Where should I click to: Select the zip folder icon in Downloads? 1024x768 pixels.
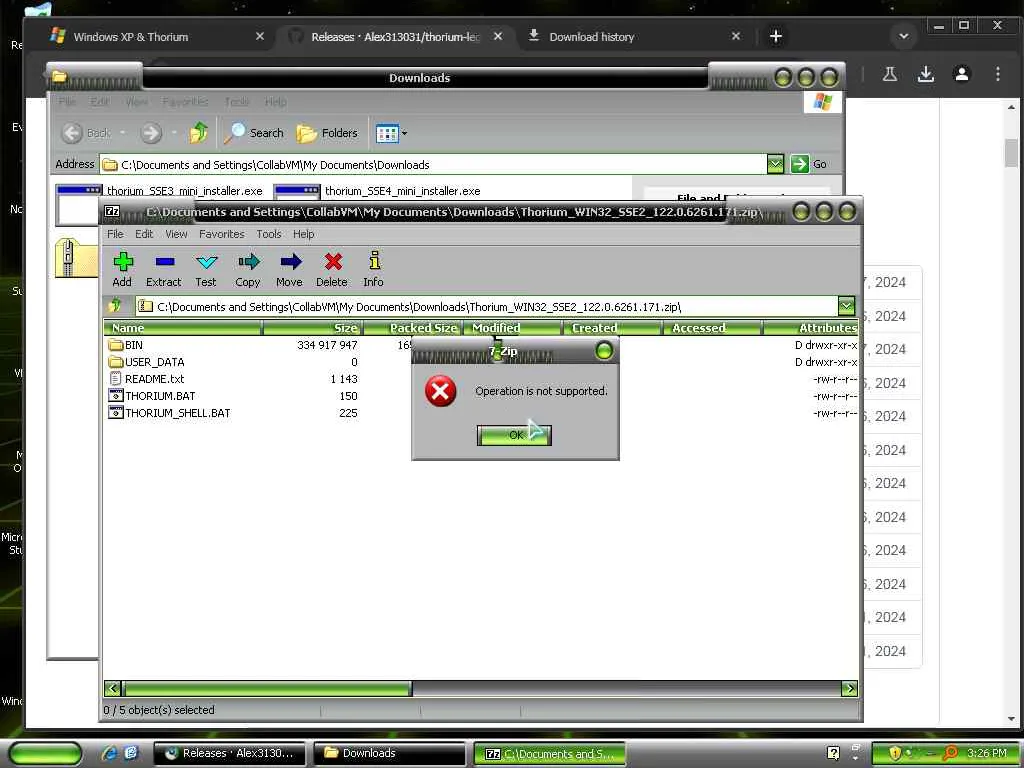coord(75,259)
